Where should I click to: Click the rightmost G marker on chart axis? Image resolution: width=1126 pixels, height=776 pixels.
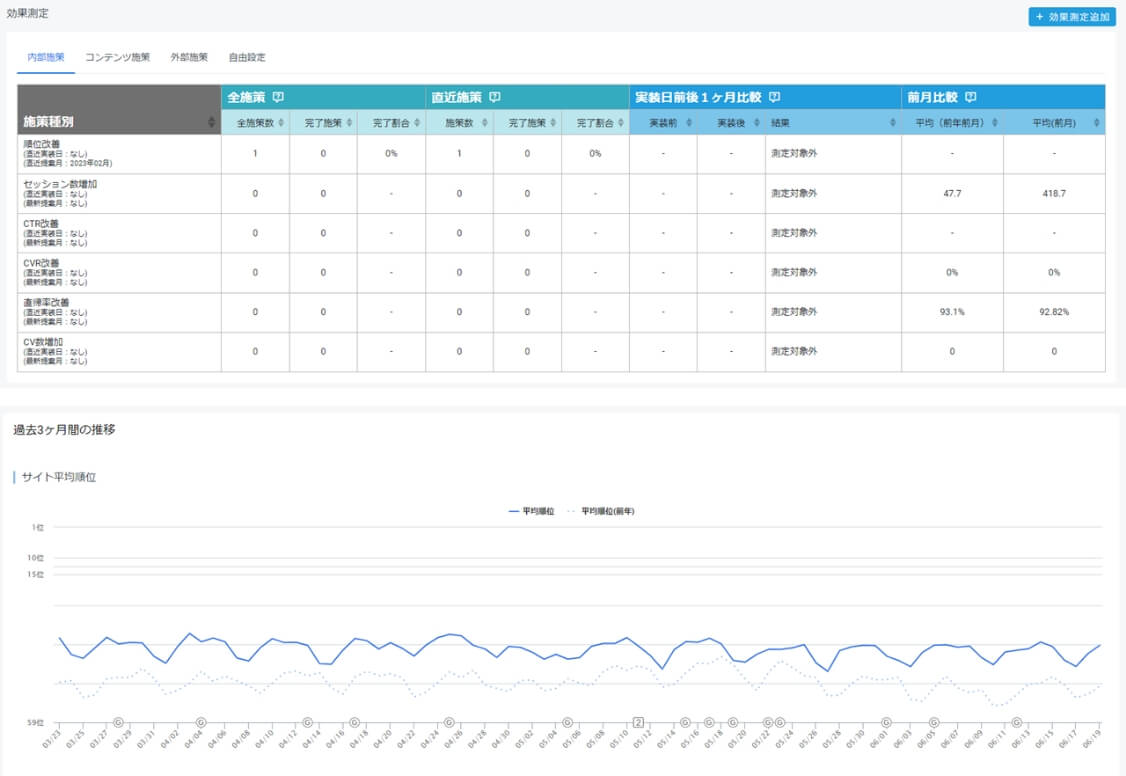tap(1017, 722)
